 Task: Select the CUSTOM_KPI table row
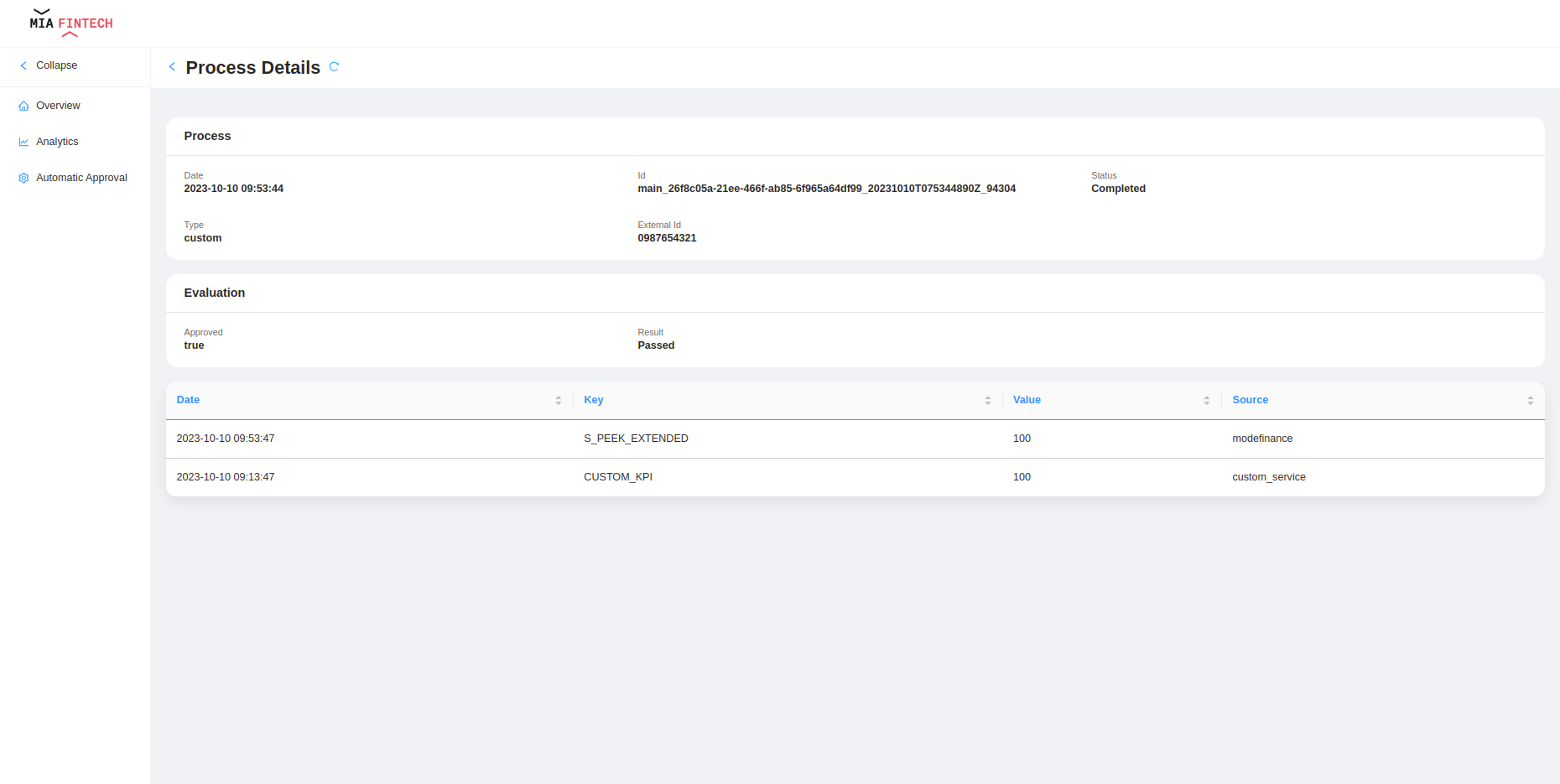(618, 477)
